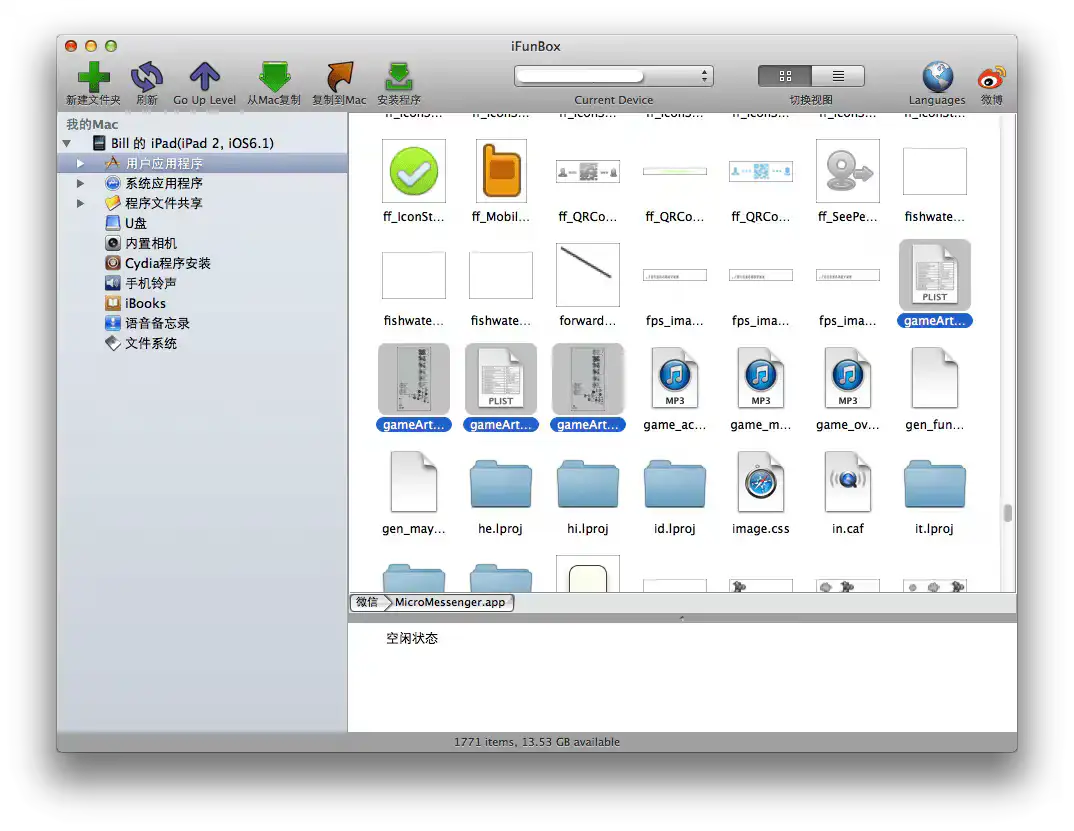1074x831 pixels.
Task: Select the image.css file thumbnail
Action: (x=760, y=482)
